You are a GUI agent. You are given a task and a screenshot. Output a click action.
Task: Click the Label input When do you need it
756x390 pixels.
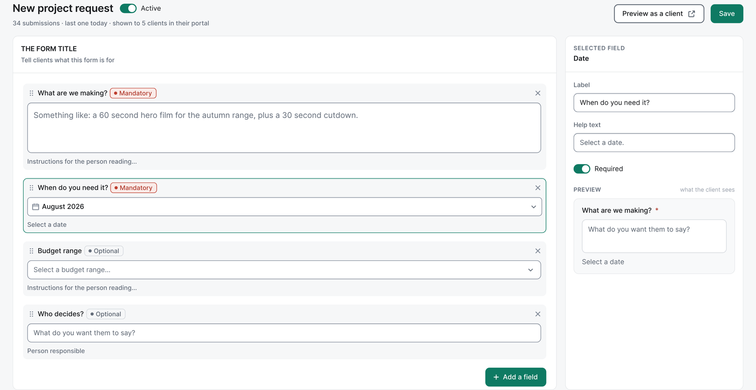tap(654, 103)
